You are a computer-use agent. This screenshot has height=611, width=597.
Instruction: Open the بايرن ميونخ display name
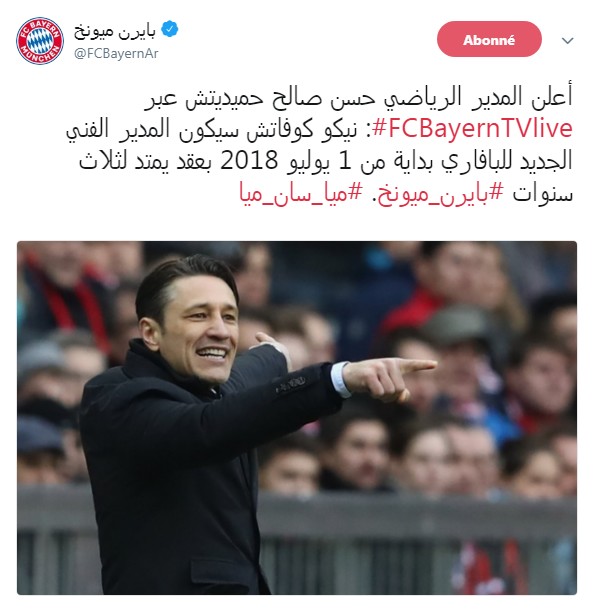click(x=115, y=31)
